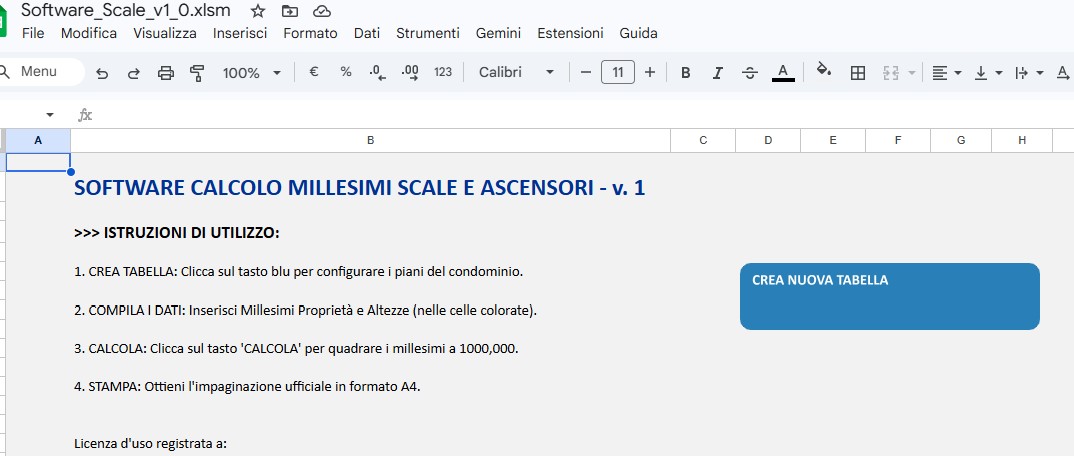
Task: Open the Estensioni menu
Action: pyautogui.click(x=570, y=33)
